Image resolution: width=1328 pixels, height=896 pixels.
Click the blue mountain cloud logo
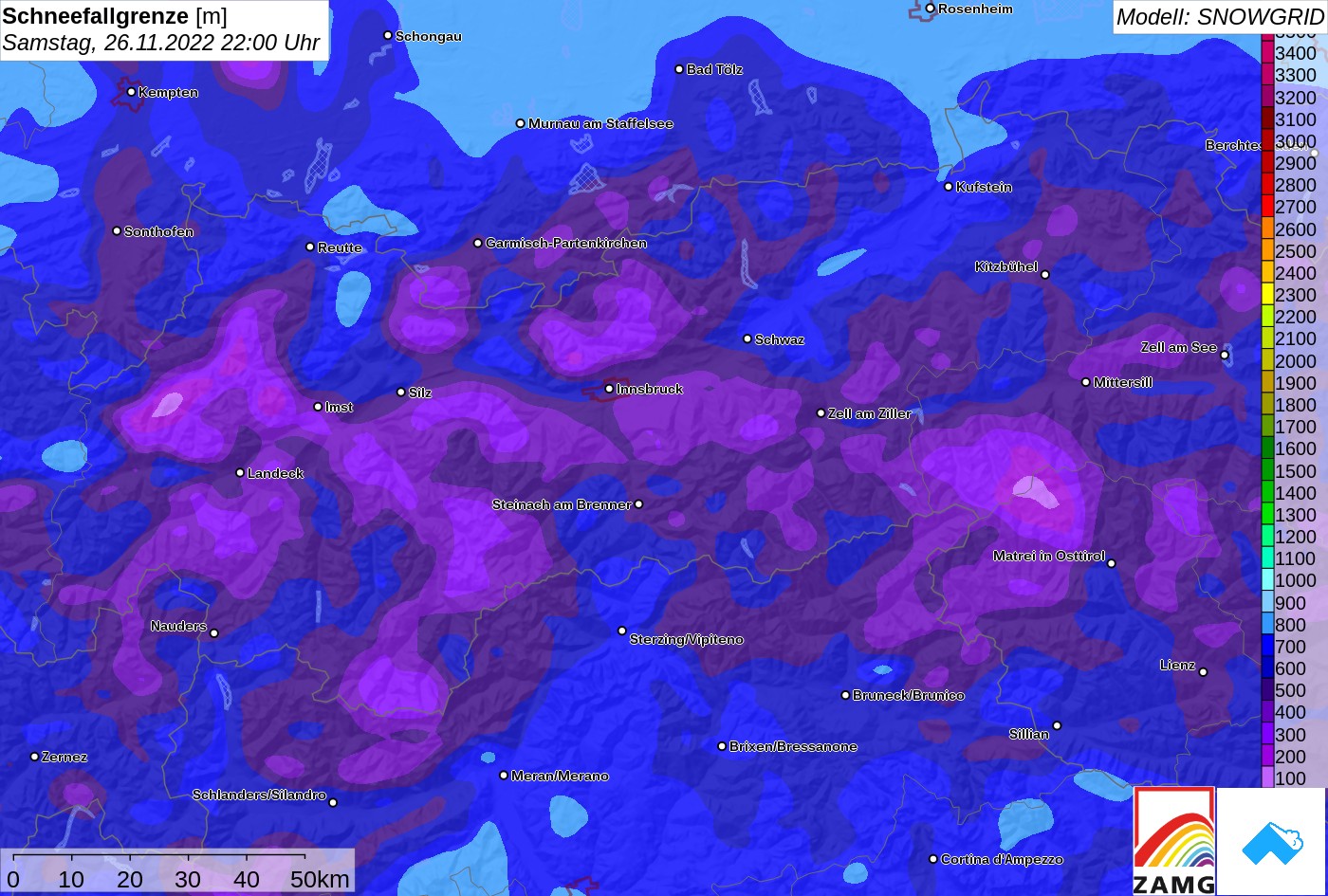(1272, 841)
